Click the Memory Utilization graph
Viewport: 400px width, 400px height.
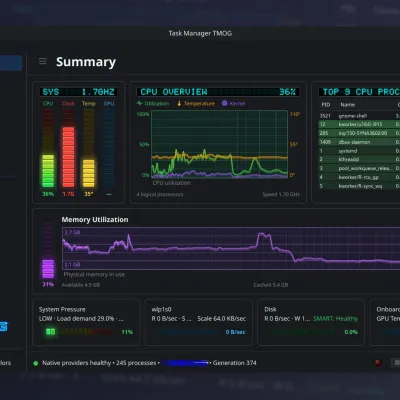tap(231, 249)
